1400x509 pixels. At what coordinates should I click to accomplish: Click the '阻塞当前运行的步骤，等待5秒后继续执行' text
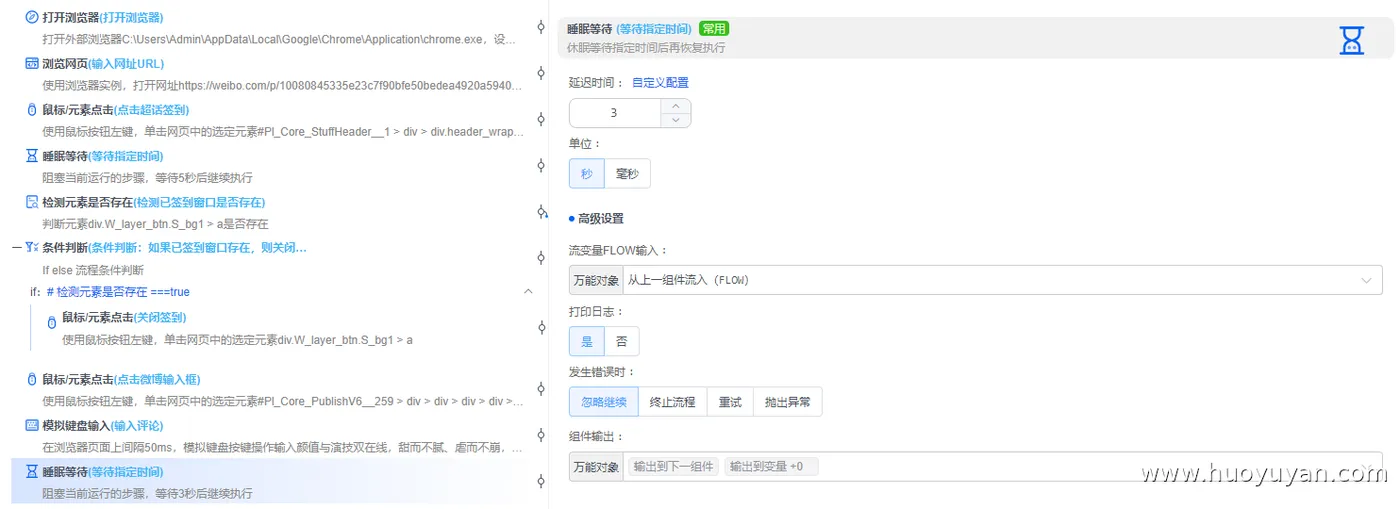(x=147, y=178)
